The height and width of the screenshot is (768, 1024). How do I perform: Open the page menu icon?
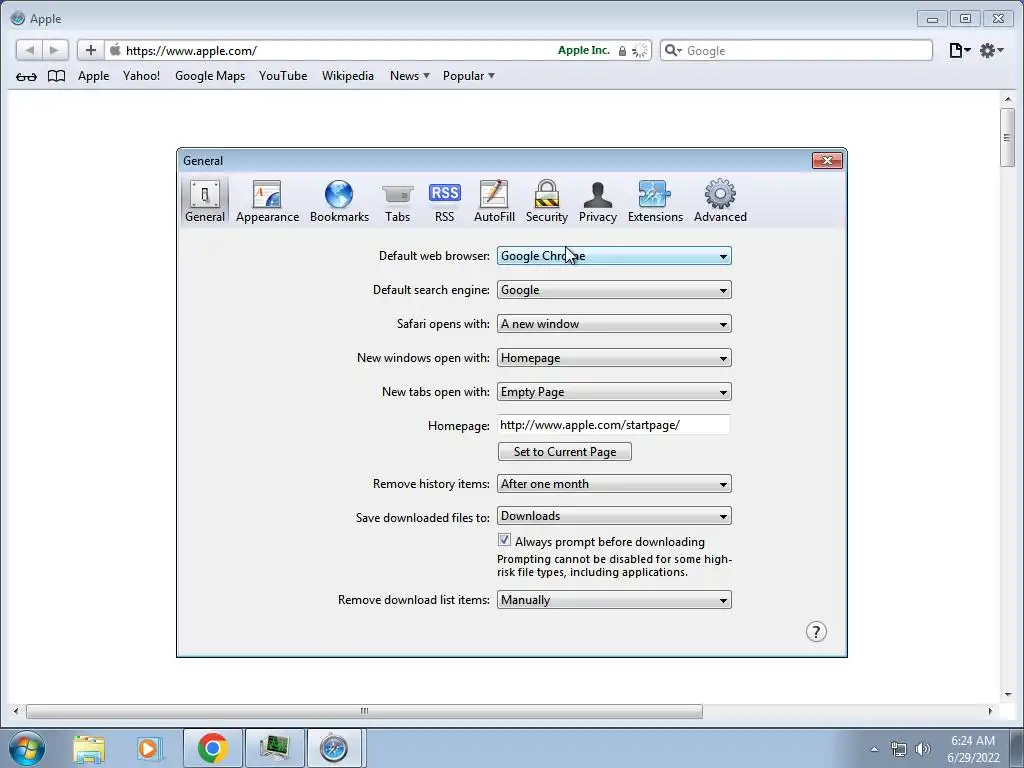click(959, 50)
